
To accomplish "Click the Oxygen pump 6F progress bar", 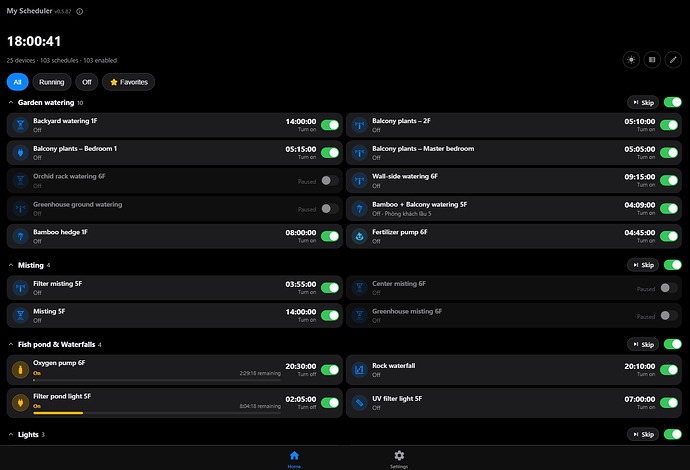I will pos(157,380).
